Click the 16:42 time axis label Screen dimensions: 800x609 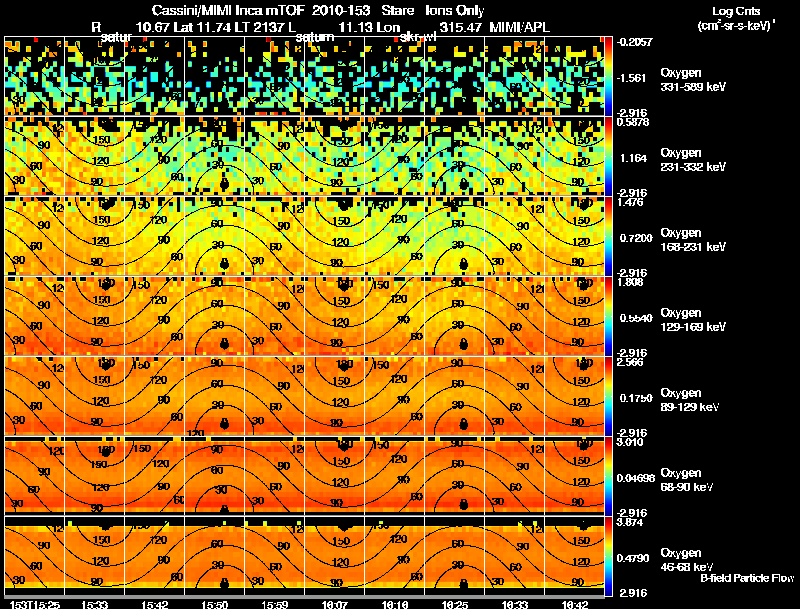pos(575,605)
